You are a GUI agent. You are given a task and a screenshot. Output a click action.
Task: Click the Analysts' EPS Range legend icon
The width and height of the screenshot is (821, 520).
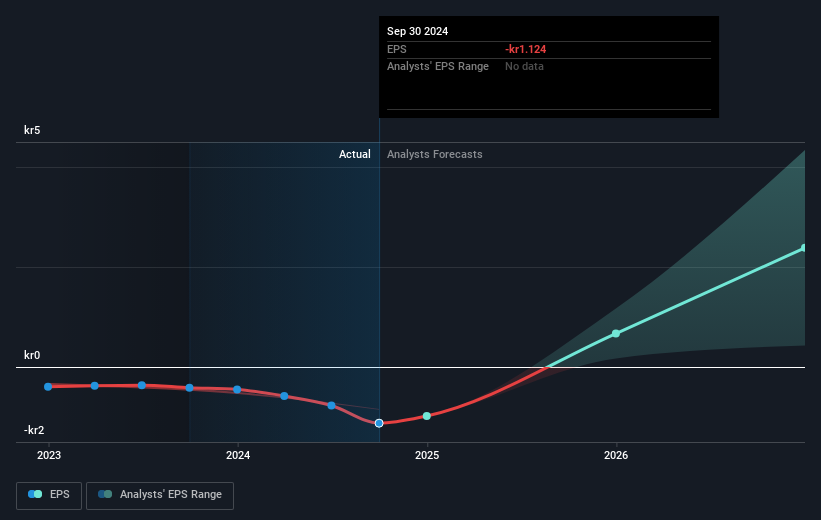(105, 494)
